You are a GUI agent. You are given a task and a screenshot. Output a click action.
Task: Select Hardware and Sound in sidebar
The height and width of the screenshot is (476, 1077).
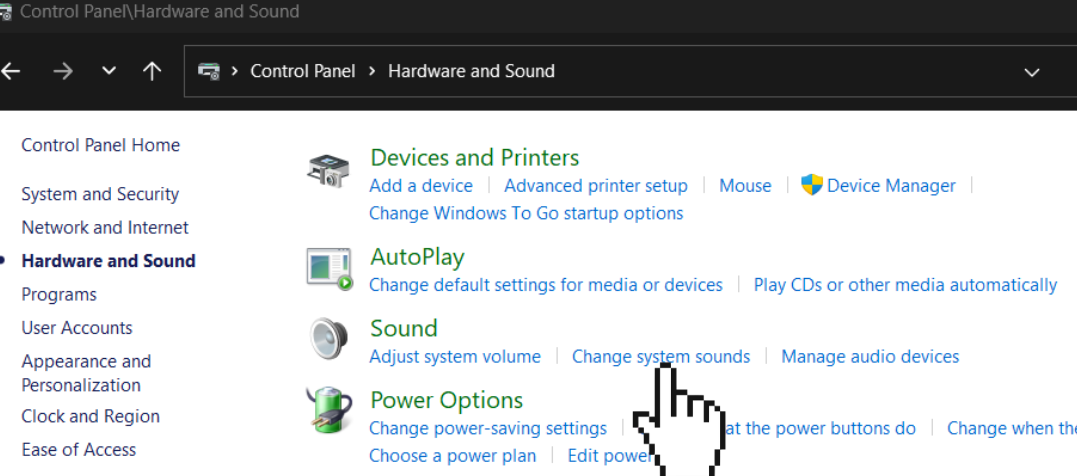[x=109, y=261]
